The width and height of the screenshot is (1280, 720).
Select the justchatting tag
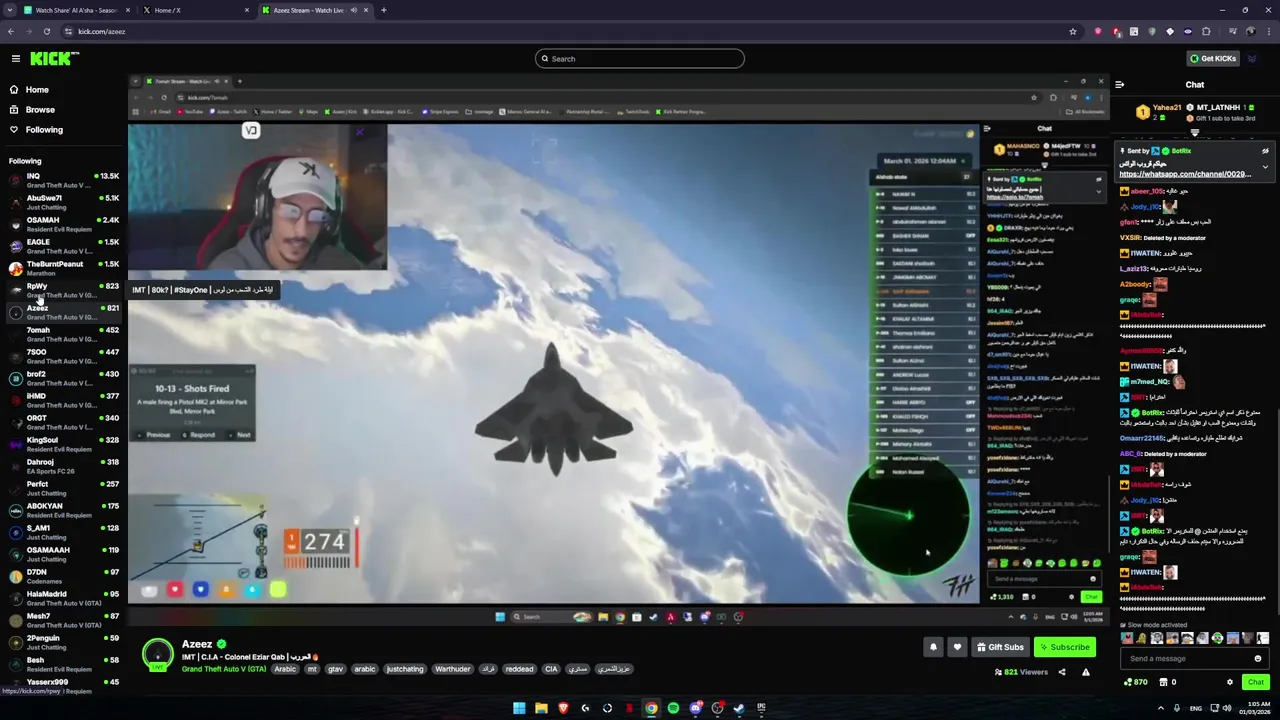[x=405, y=669]
